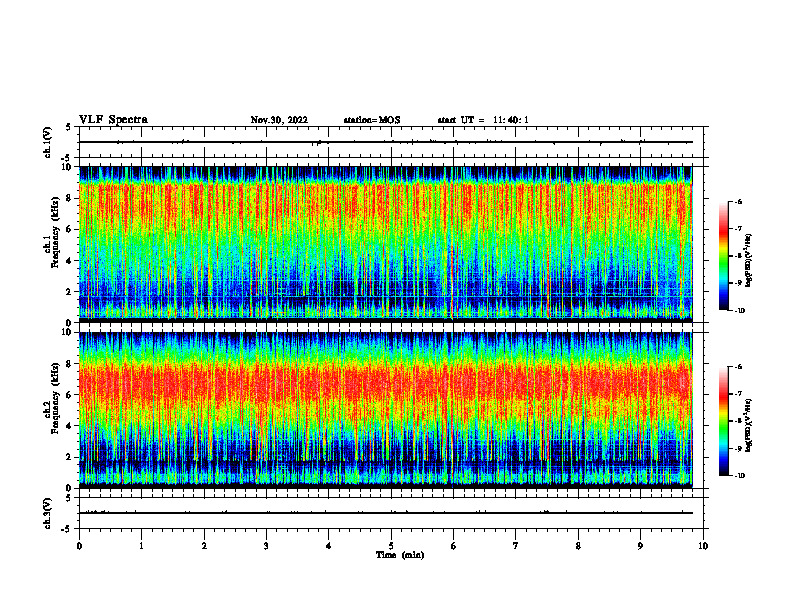Image resolution: width=792 pixels, height=612 pixels.
Task: Click the ch.2 PSD color scale bar
Action: tap(723, 421)
